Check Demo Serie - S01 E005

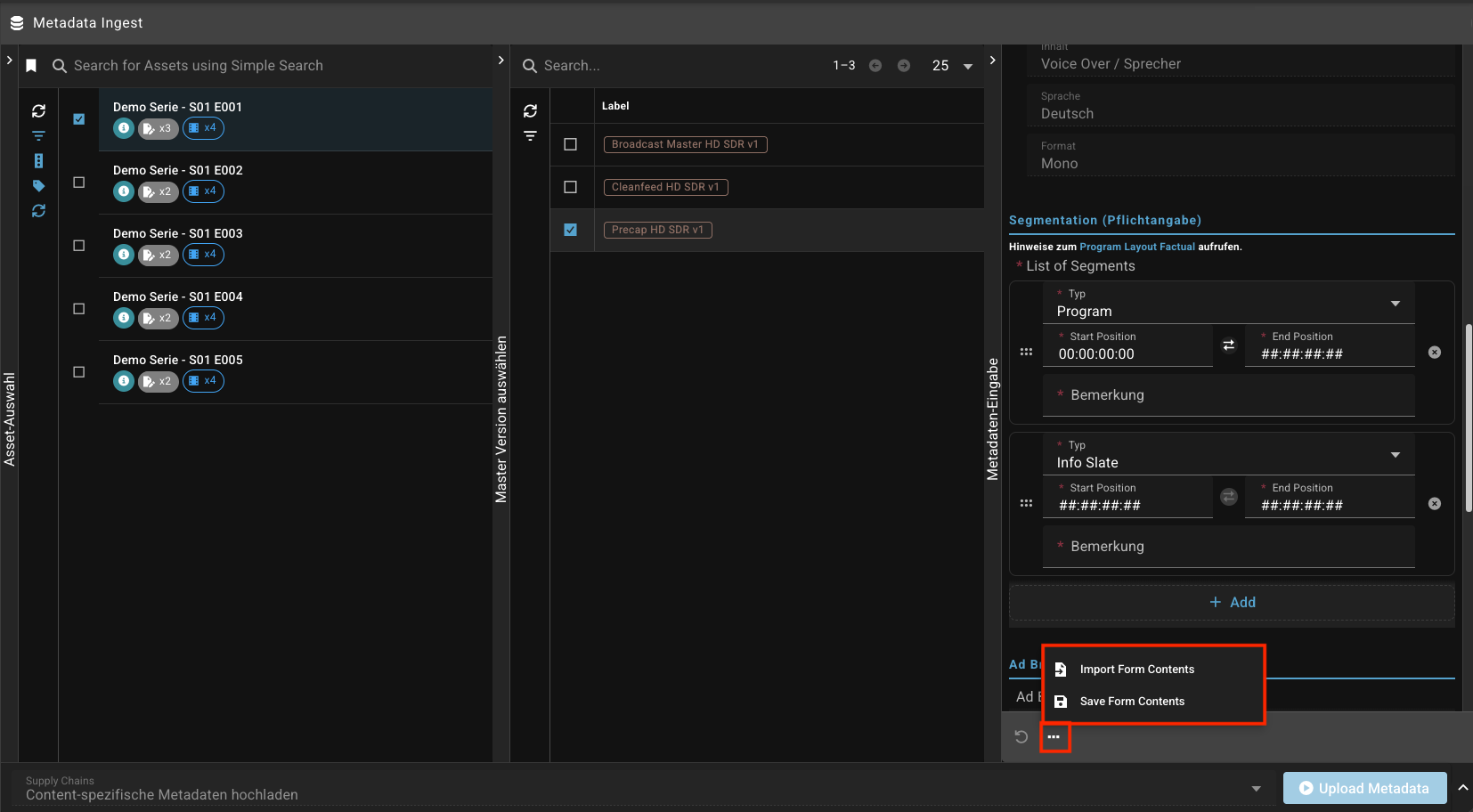[79, 372]
